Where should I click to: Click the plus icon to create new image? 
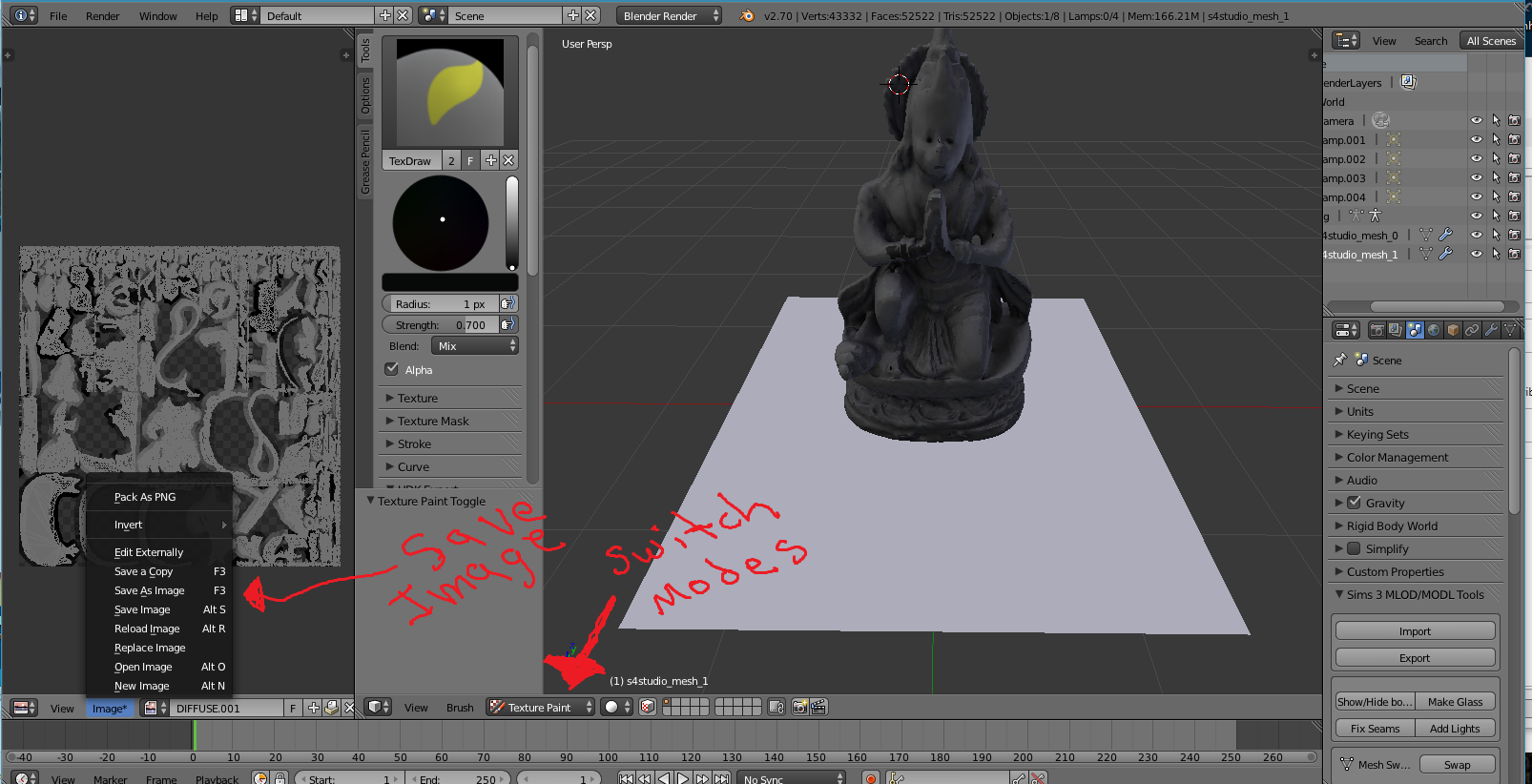click(x=313, y=708)
